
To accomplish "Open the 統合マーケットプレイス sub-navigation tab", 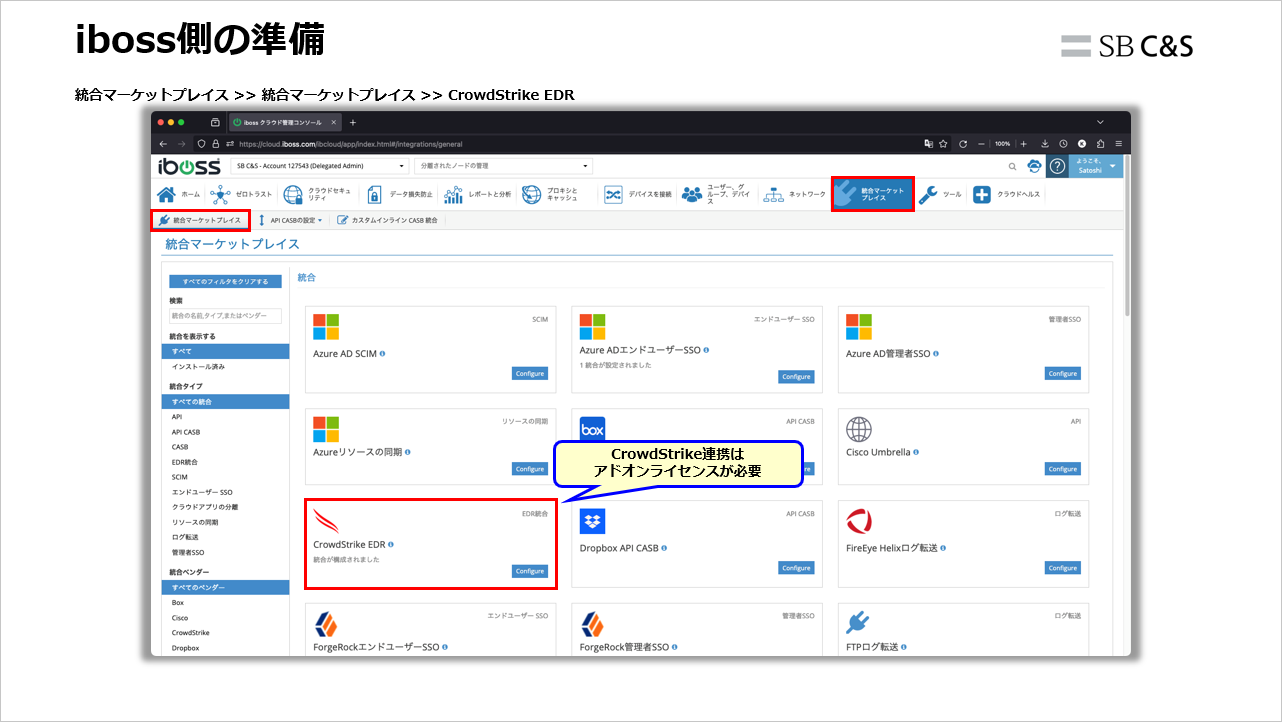I will [200, 220].
